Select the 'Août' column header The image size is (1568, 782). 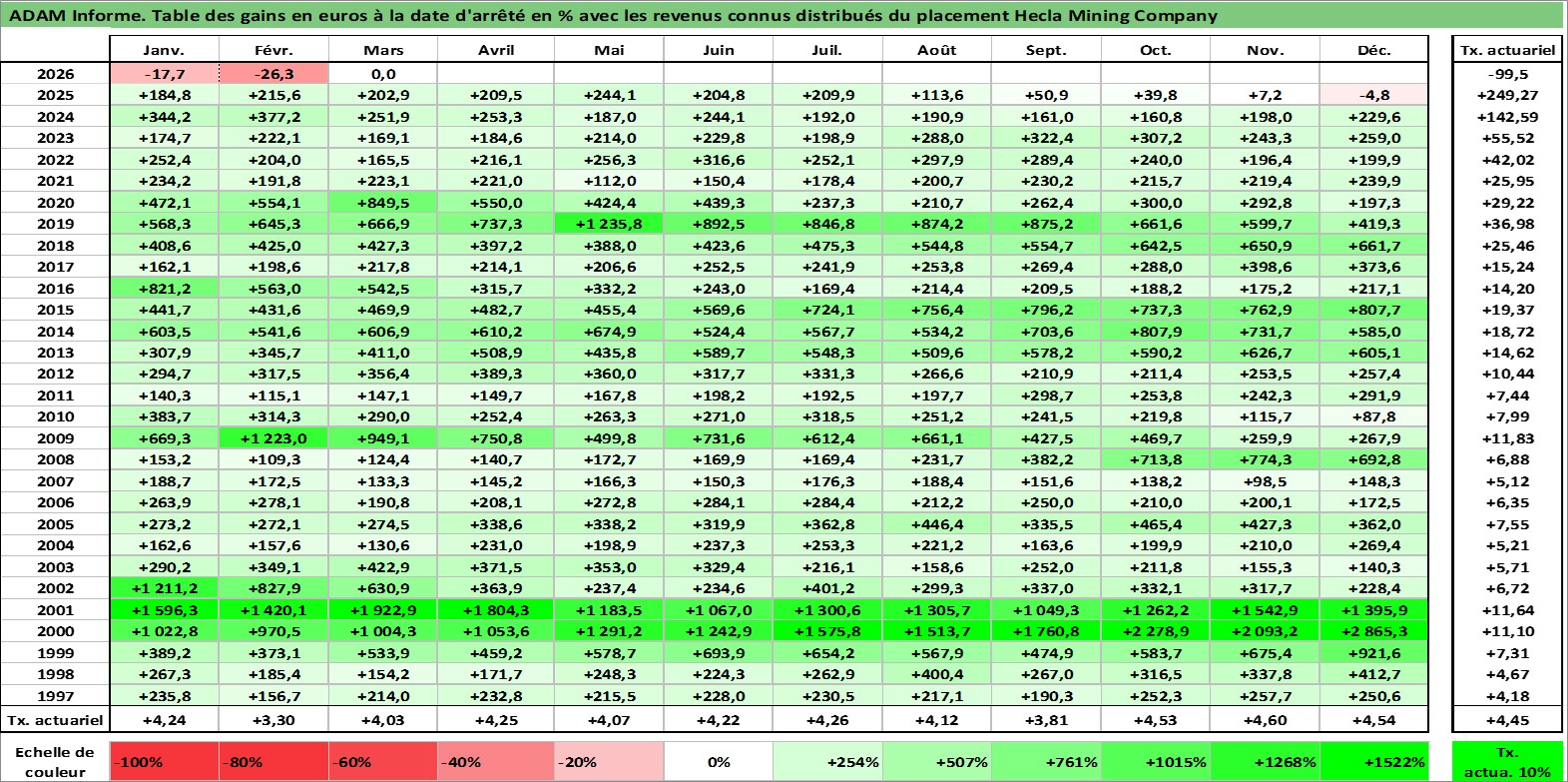[937, 50]
